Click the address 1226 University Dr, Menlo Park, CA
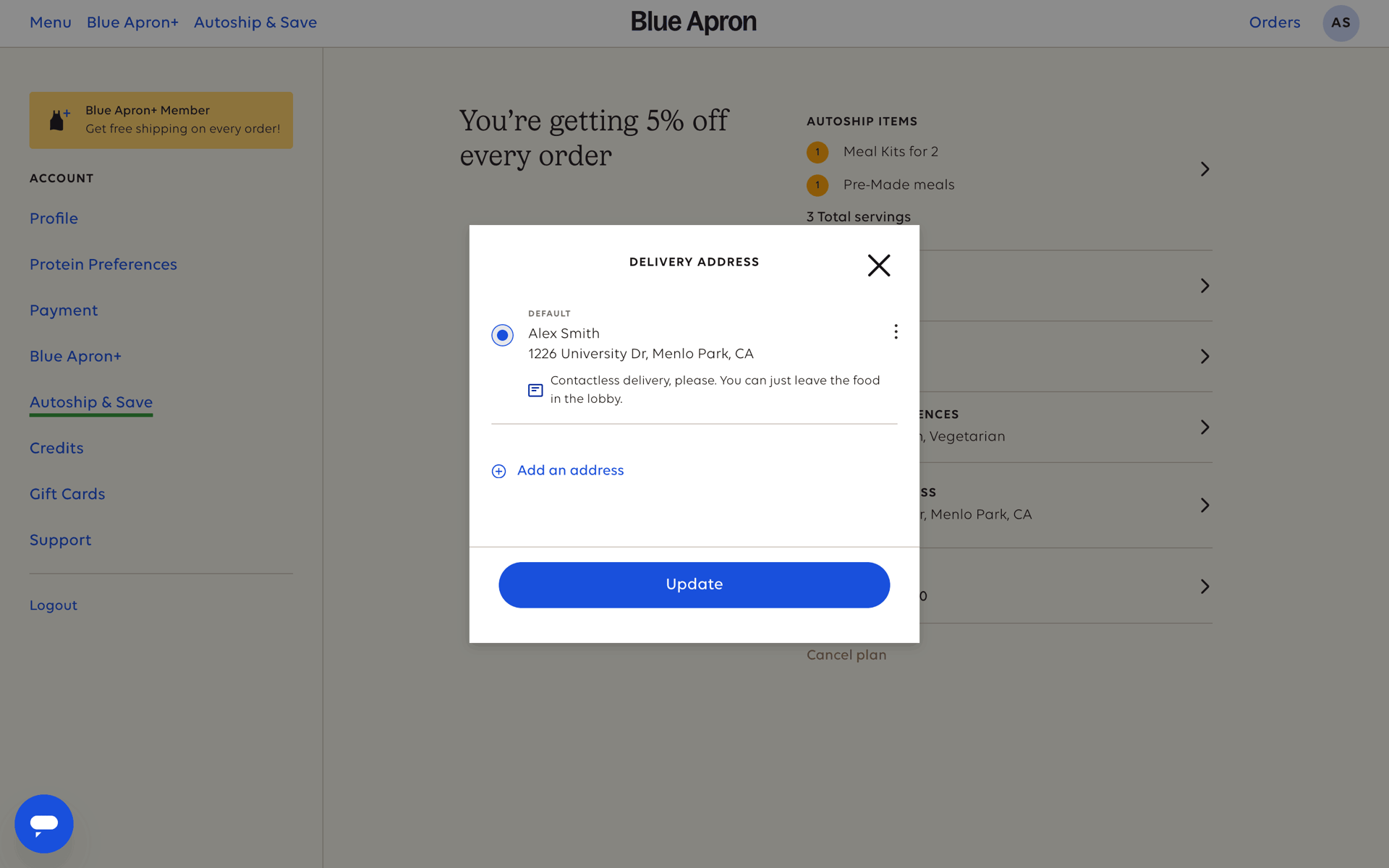 tap(641, 354)
